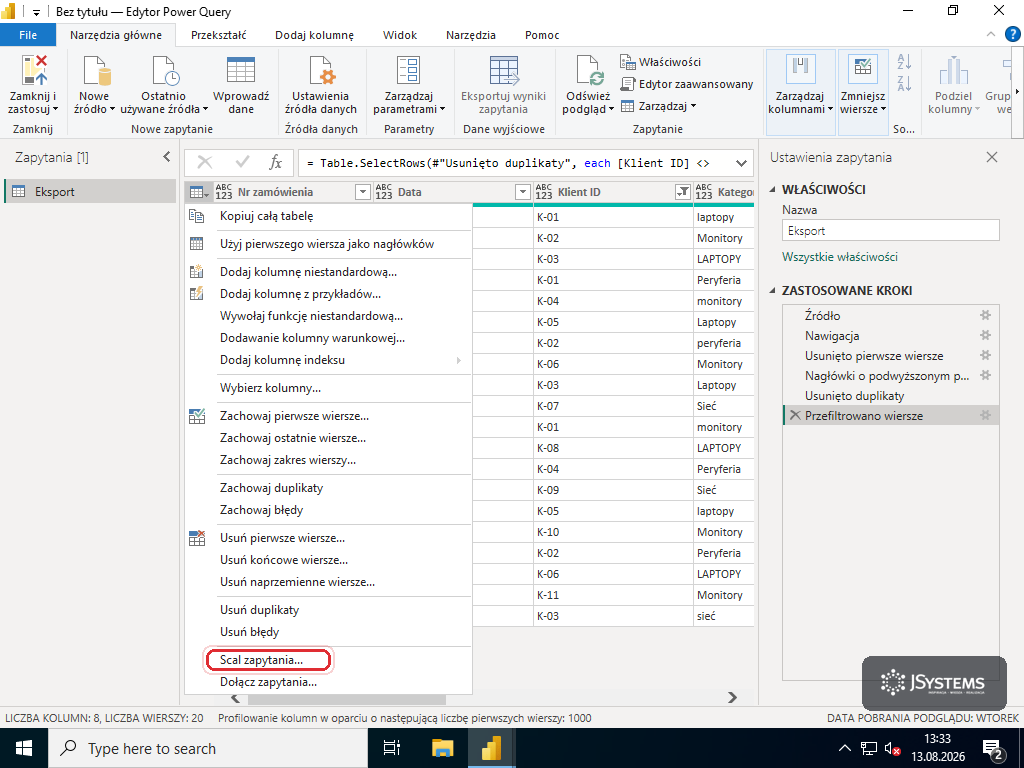Cancel formula edit with X icon
1024x768 pixels.
coord(204,162)
